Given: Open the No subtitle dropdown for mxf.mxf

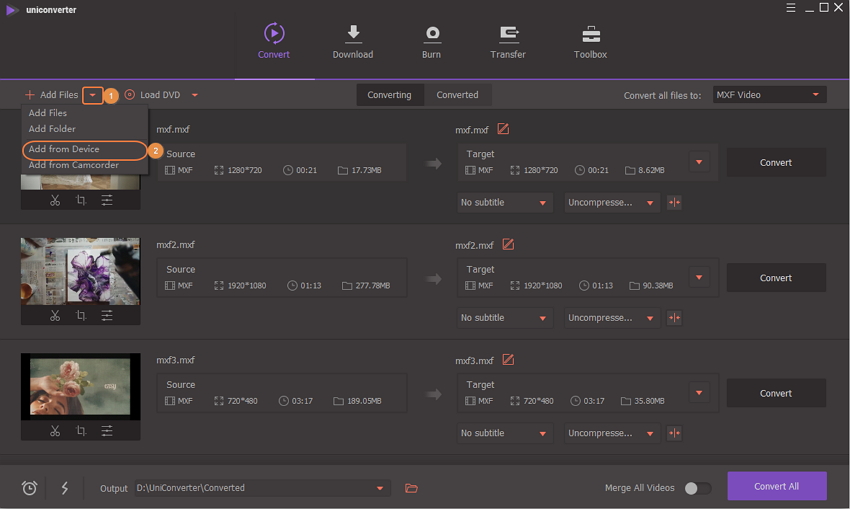Looking at the screenshot, I should pos(505,202).
